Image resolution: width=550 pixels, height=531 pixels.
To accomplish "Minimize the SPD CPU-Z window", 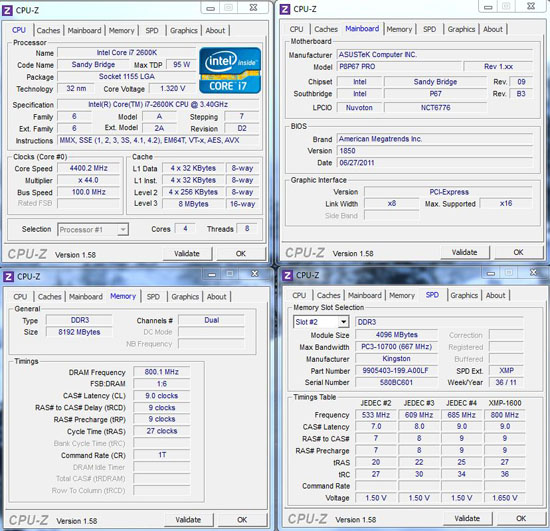I will click(x=491, y=273).
